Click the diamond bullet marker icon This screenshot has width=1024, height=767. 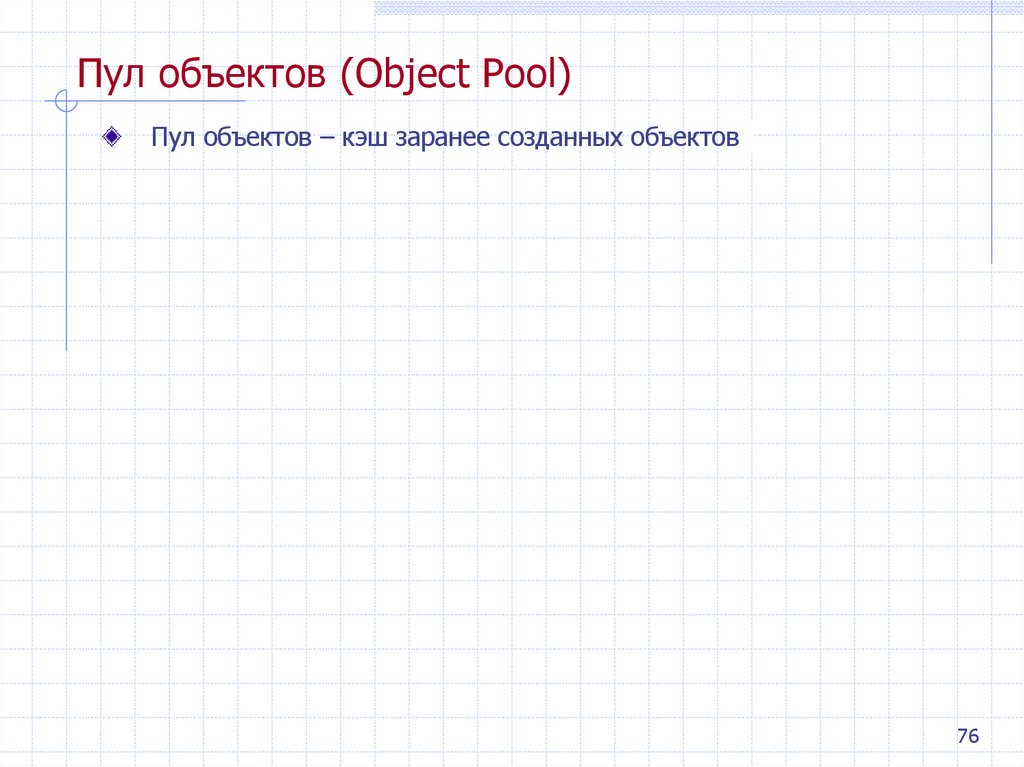[110, 137]
